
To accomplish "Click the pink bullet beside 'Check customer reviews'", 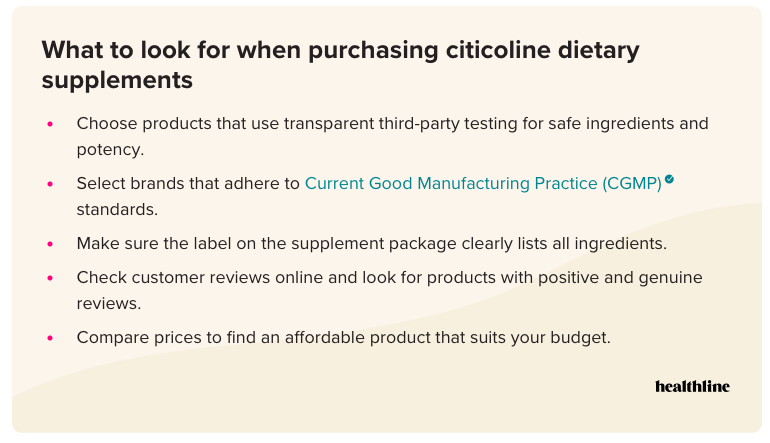I will (50, 278).
